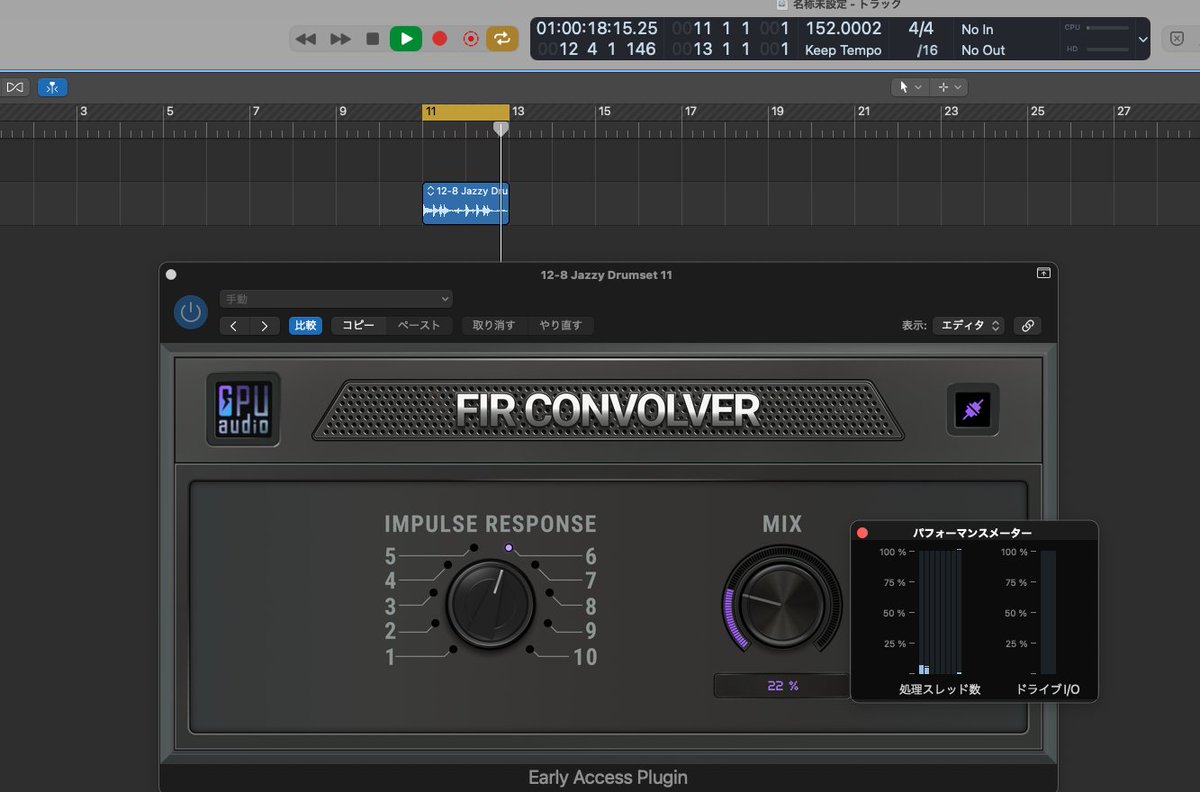Click the tempo value 152.0002
Screen dimensions: 1200x792
pos(843,29)
